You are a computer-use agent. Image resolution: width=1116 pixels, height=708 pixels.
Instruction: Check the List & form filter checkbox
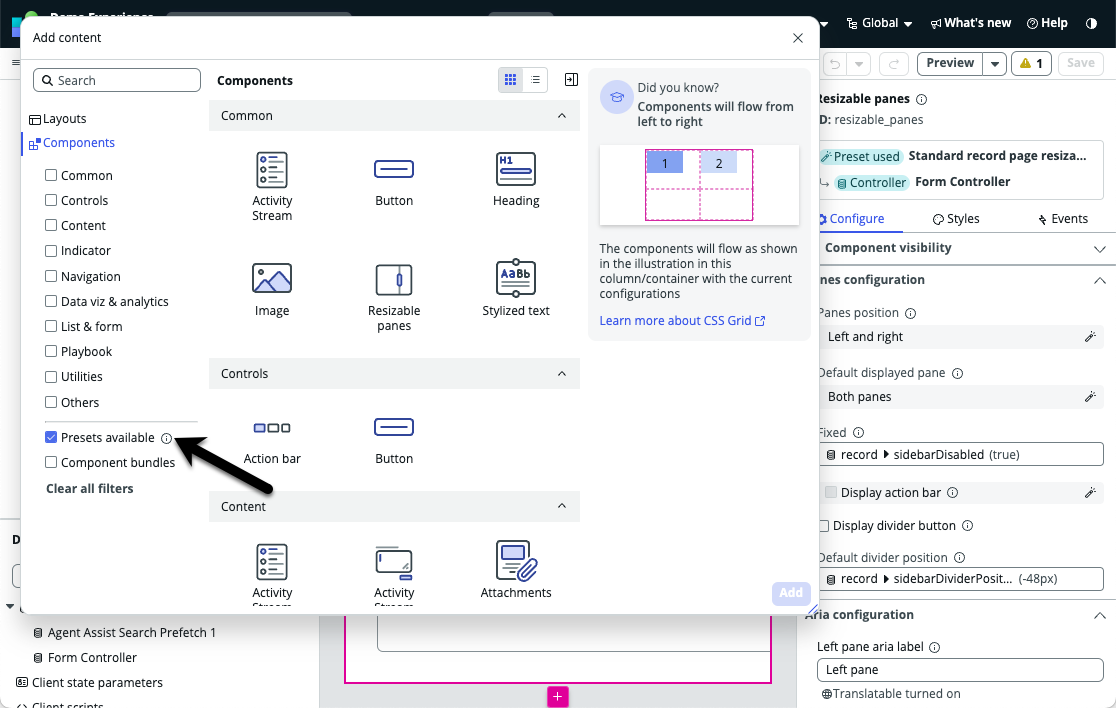click(x=51, y=326)
